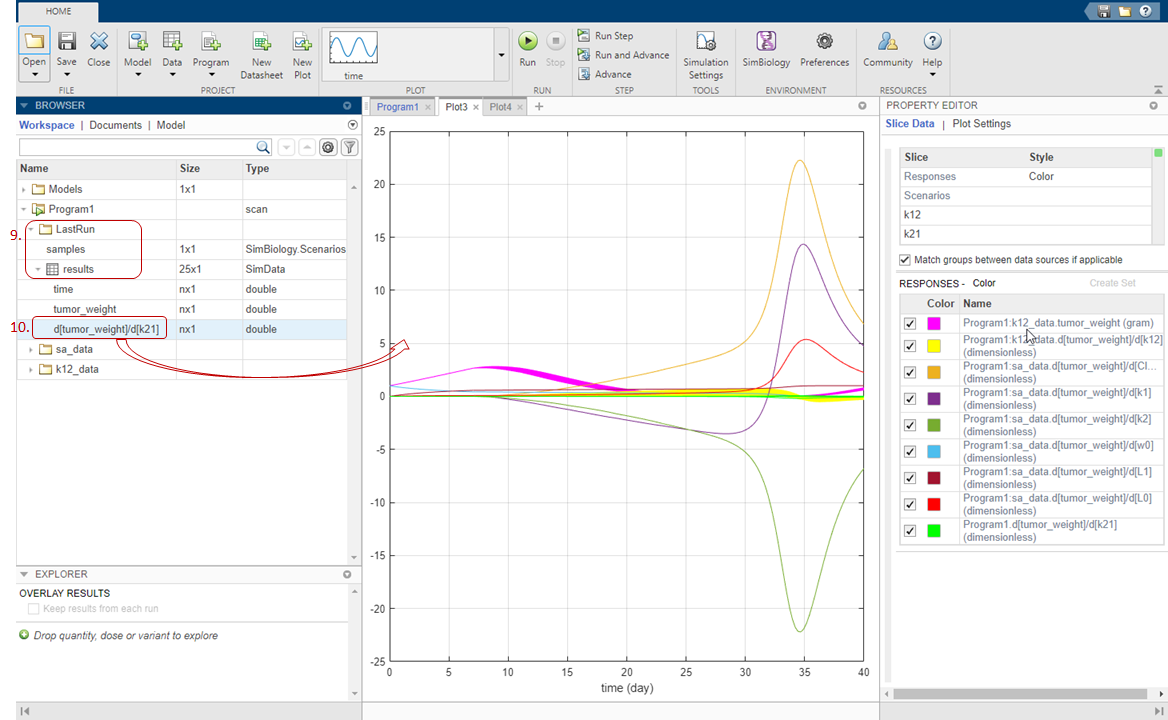This screenshot has height=720, width=1168.
Task: Expand the Models folder in Browser
Action: pyautogui.click(x=24, y=189)
